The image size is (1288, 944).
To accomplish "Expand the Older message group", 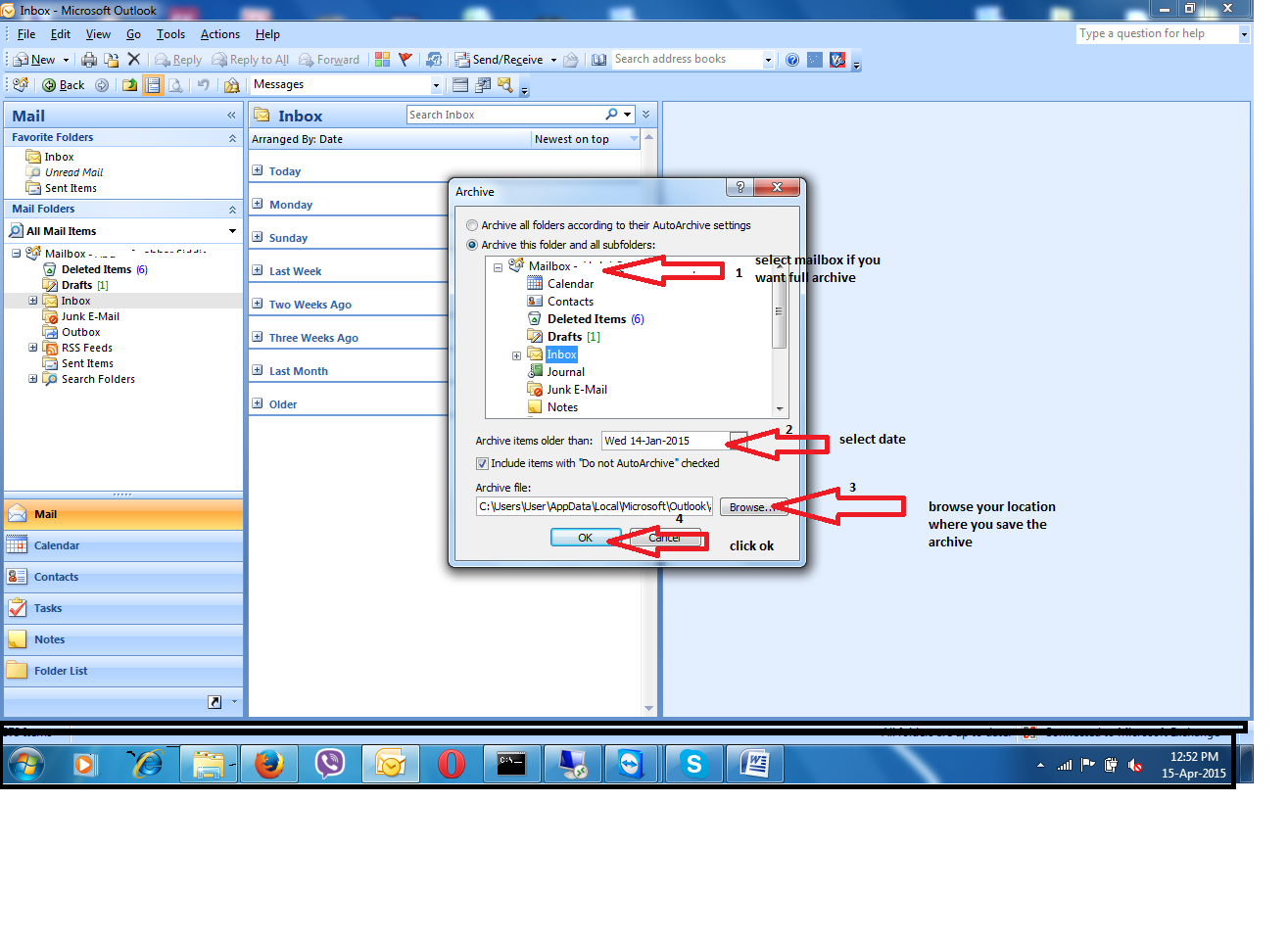I will click(258, 403).
